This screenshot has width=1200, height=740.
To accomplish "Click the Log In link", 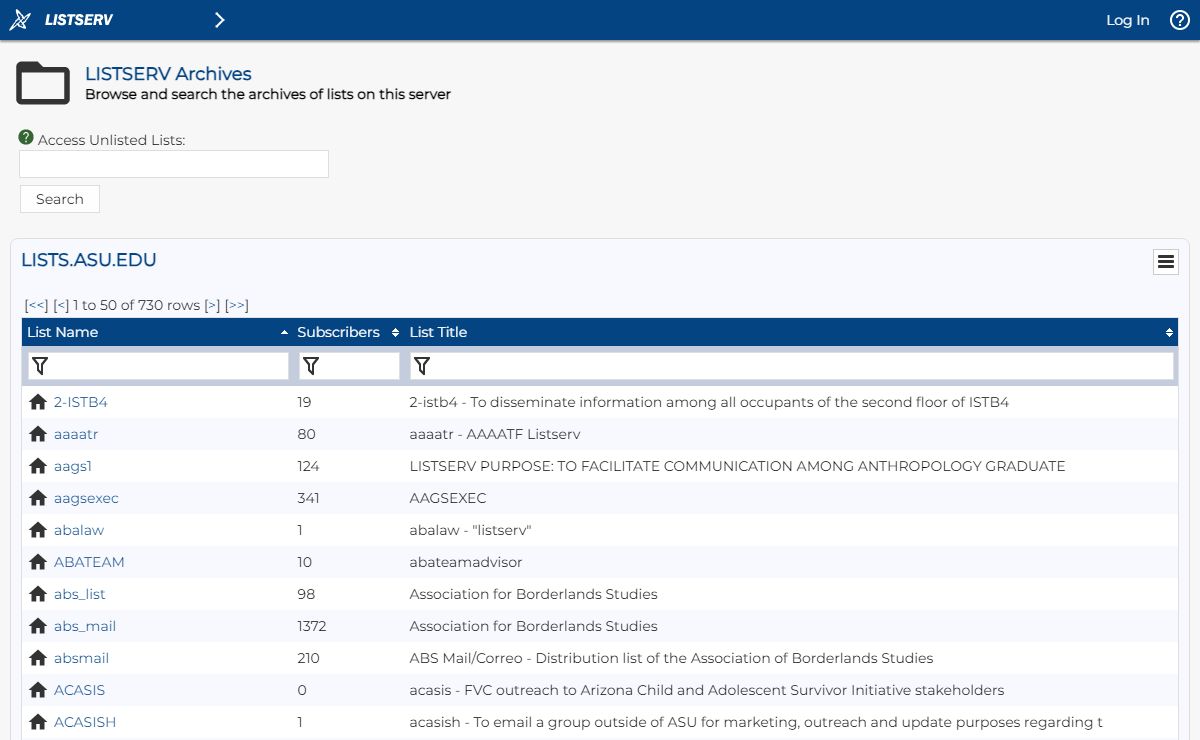I will (x=1128, y=20).
